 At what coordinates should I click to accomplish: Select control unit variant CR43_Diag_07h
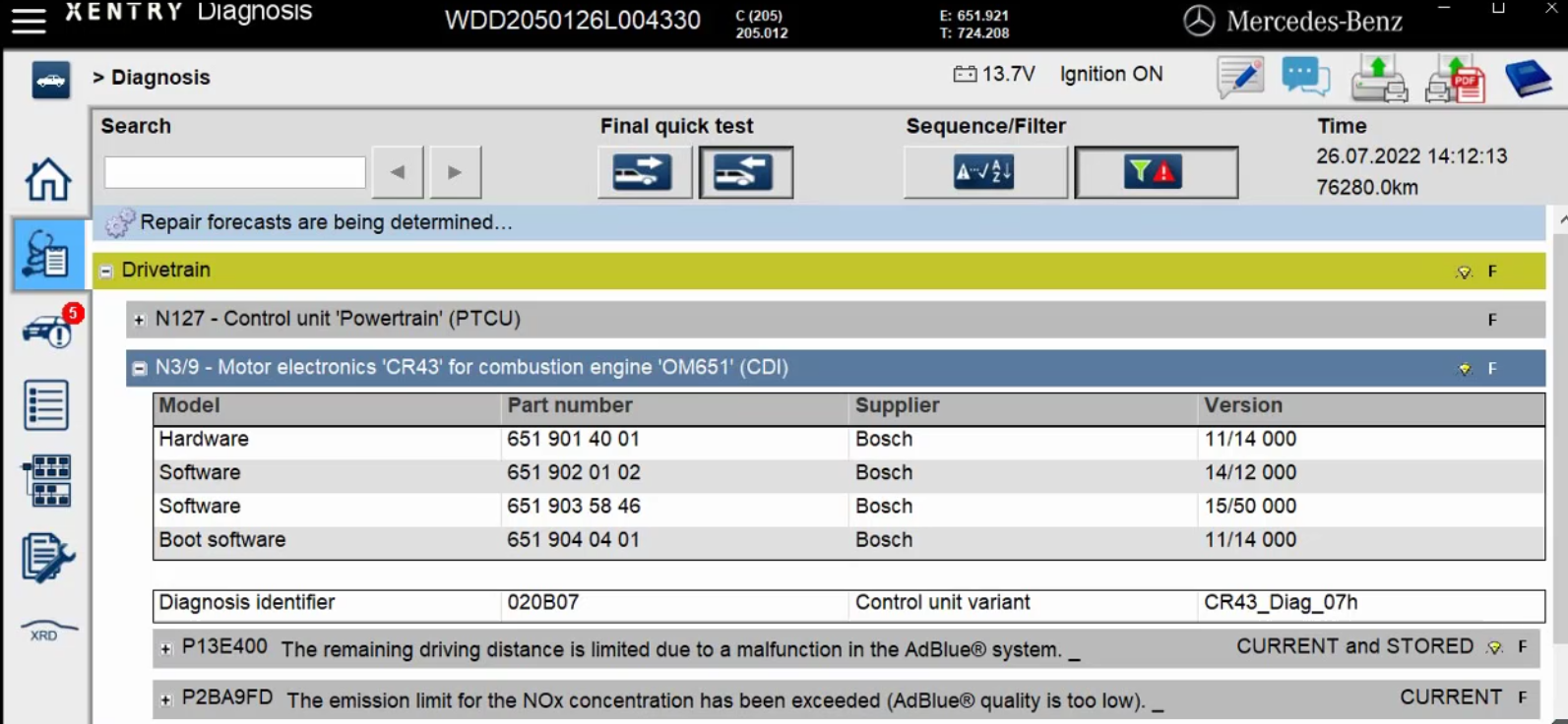[x=1281, y=602]
